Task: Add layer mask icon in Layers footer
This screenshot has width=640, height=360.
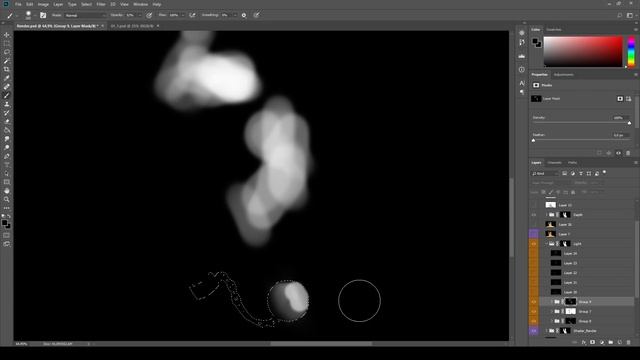Action: pyautogui.click(x=593, y=342)
